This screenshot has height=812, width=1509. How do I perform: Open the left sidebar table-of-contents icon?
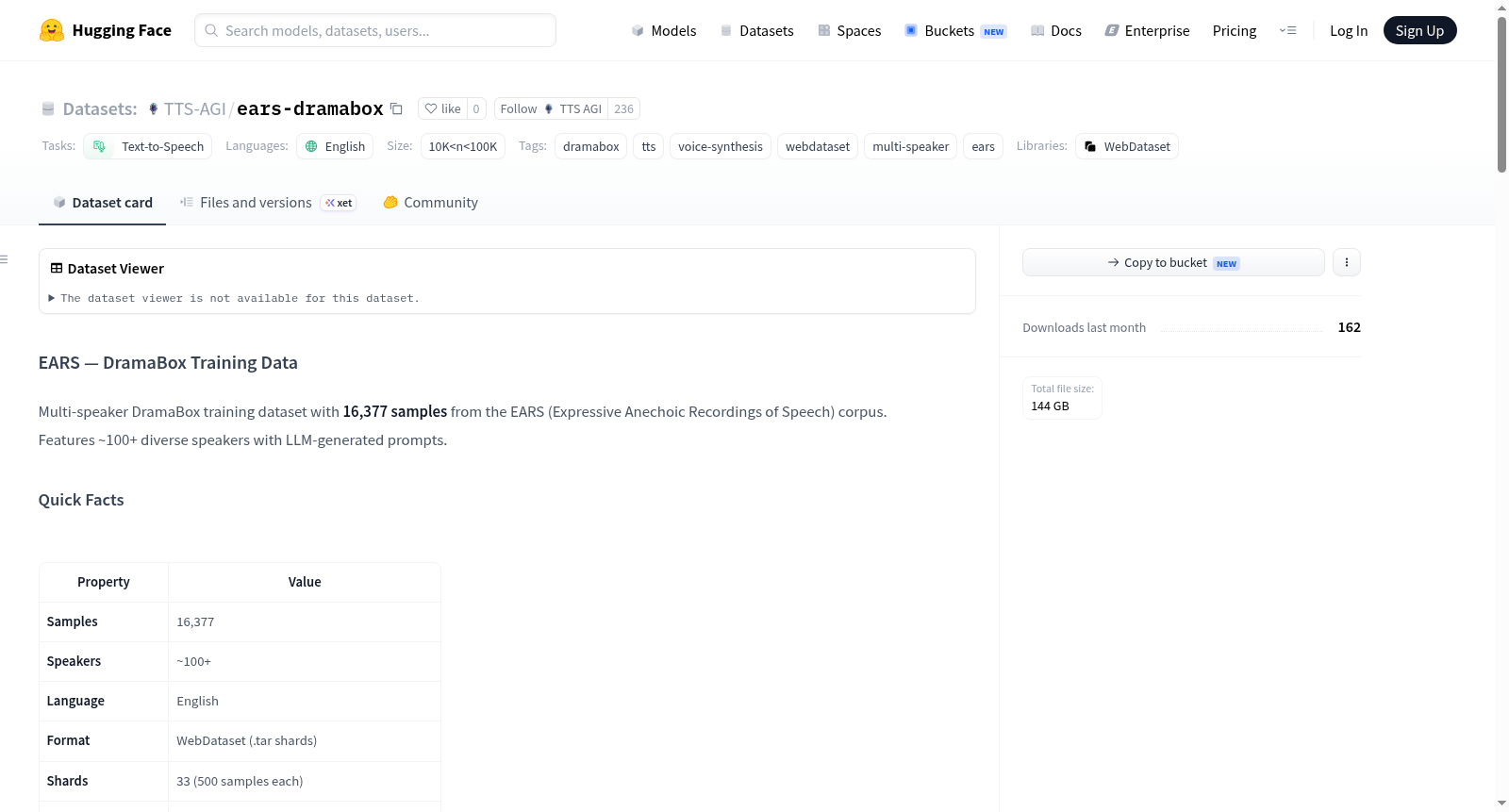tap(5, 259)
